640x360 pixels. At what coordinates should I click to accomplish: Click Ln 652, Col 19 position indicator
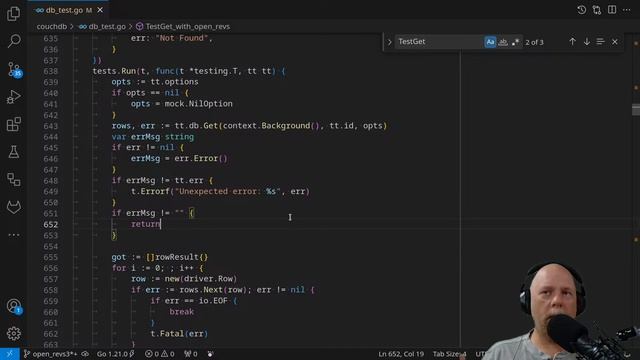(x=401, y=354)
